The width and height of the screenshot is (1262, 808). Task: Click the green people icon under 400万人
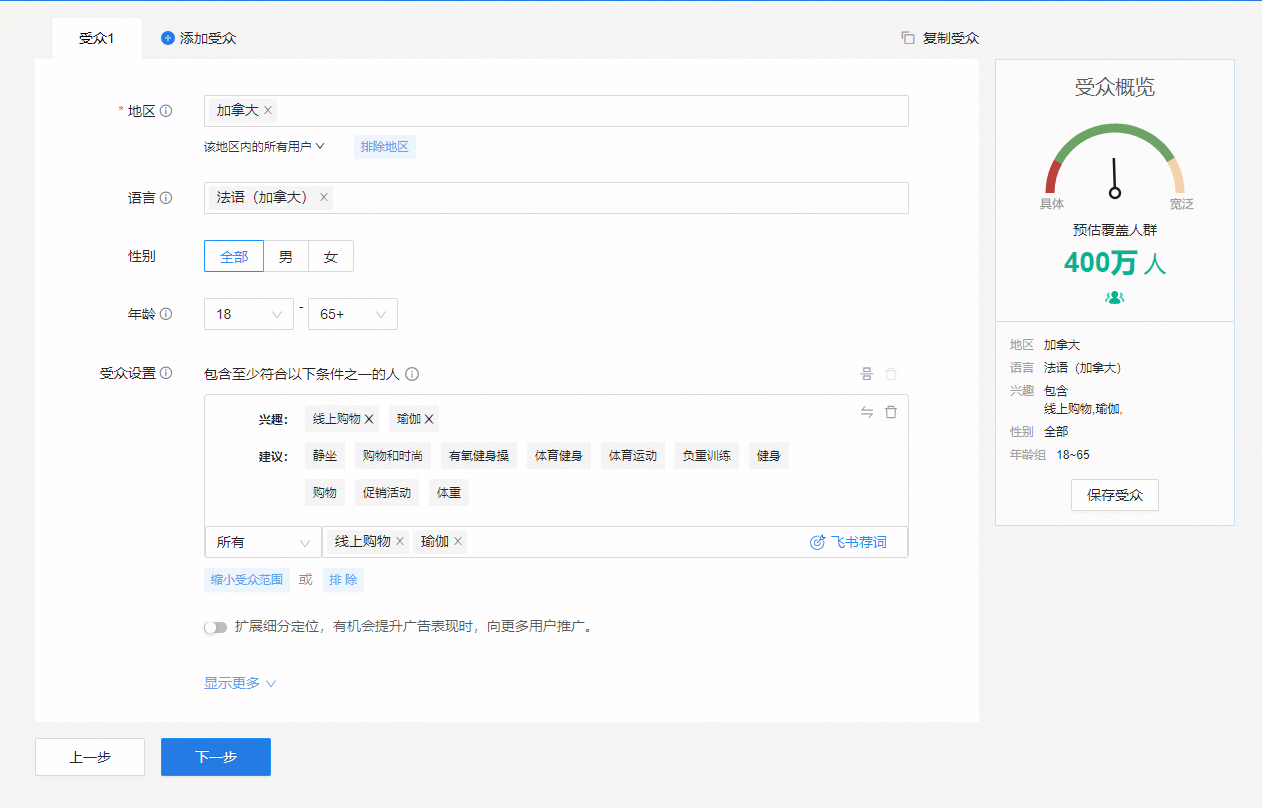pyautogui.click(x=1114, y=297)
